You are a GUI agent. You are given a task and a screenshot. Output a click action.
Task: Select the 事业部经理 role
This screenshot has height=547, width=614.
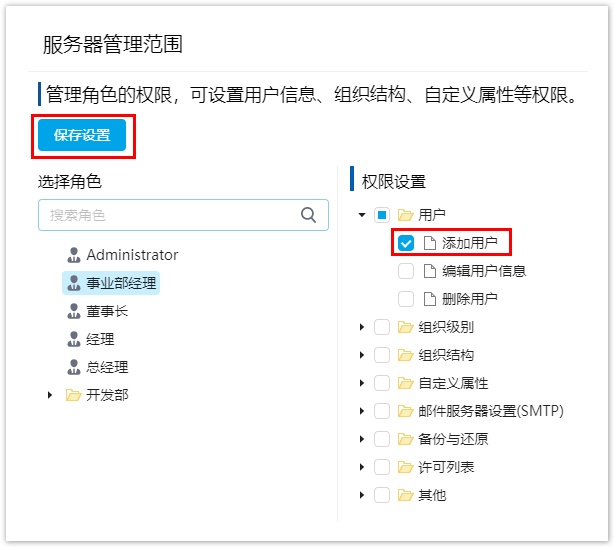click(113, 283)
